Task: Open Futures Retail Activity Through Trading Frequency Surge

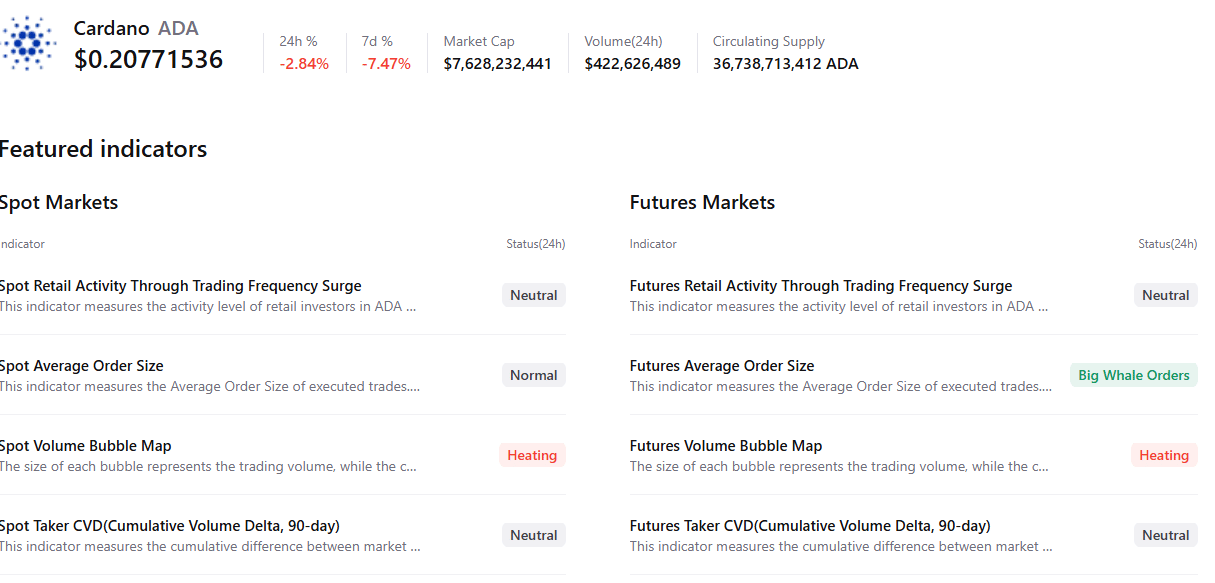Action: [821, 286]
